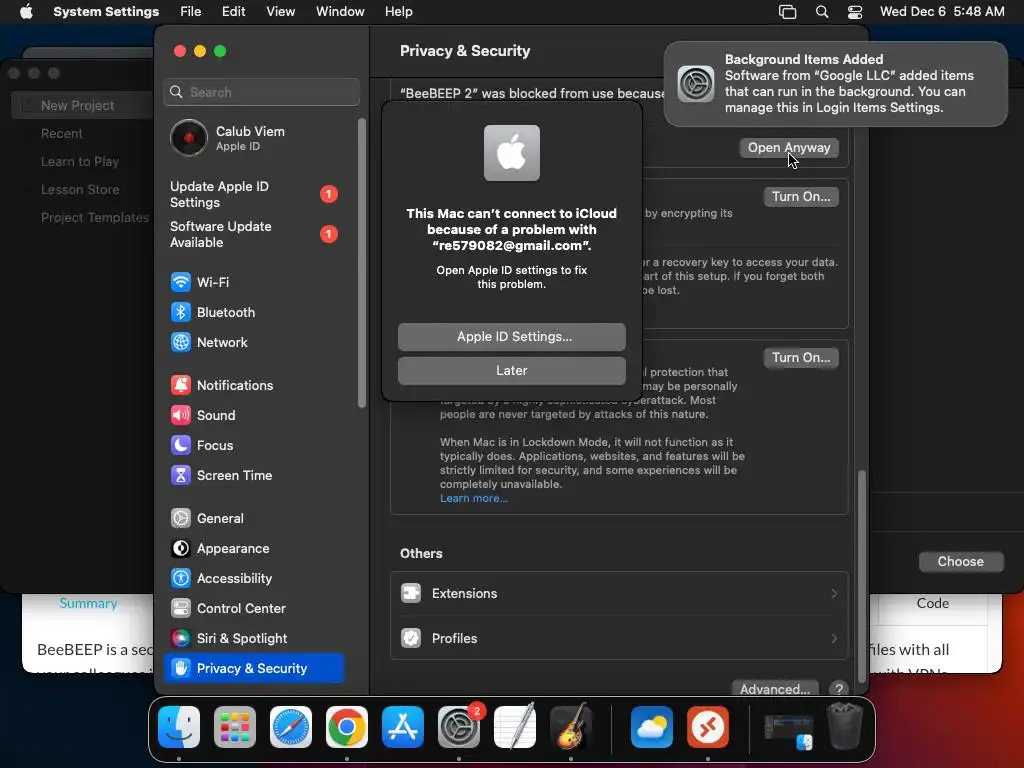
Task: Switch to Code tab in browser page
Action: pyautogui.click(x=933, y=603)
